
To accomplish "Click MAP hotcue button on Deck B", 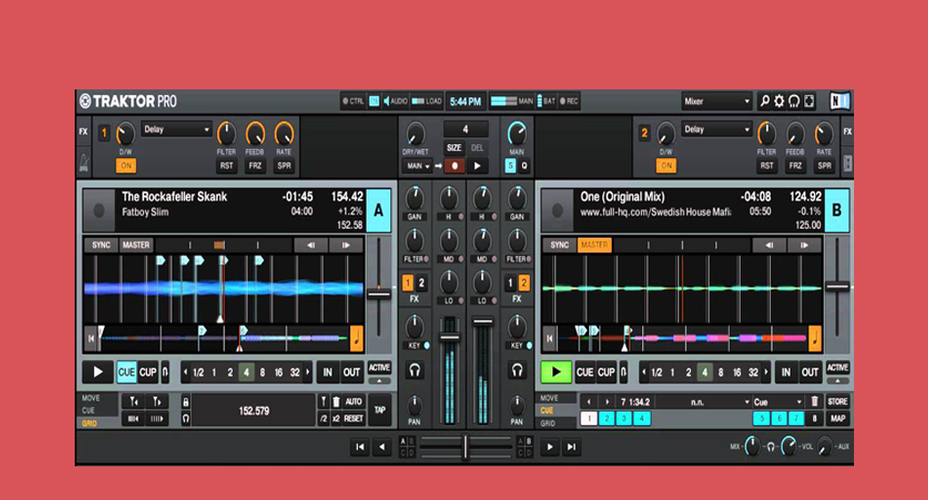I will point(837,418).
